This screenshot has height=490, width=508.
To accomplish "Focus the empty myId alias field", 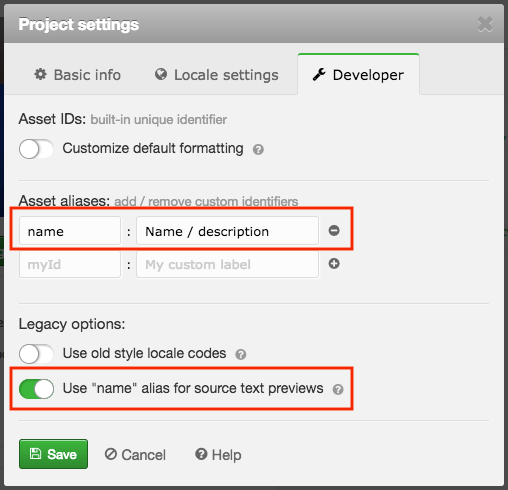I will [70, 264].
